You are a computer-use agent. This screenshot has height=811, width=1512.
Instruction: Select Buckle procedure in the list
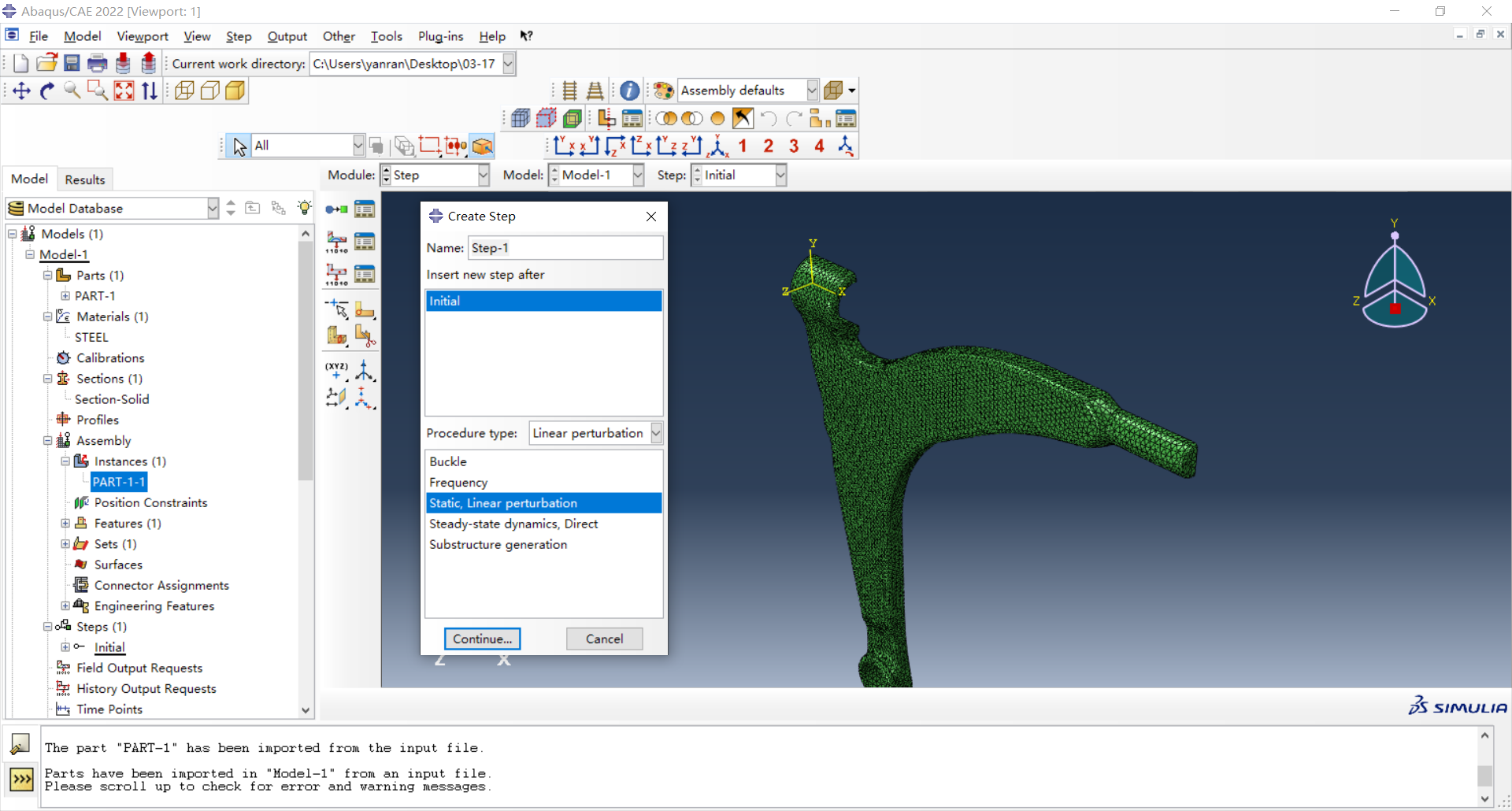(x=543, y=461)
